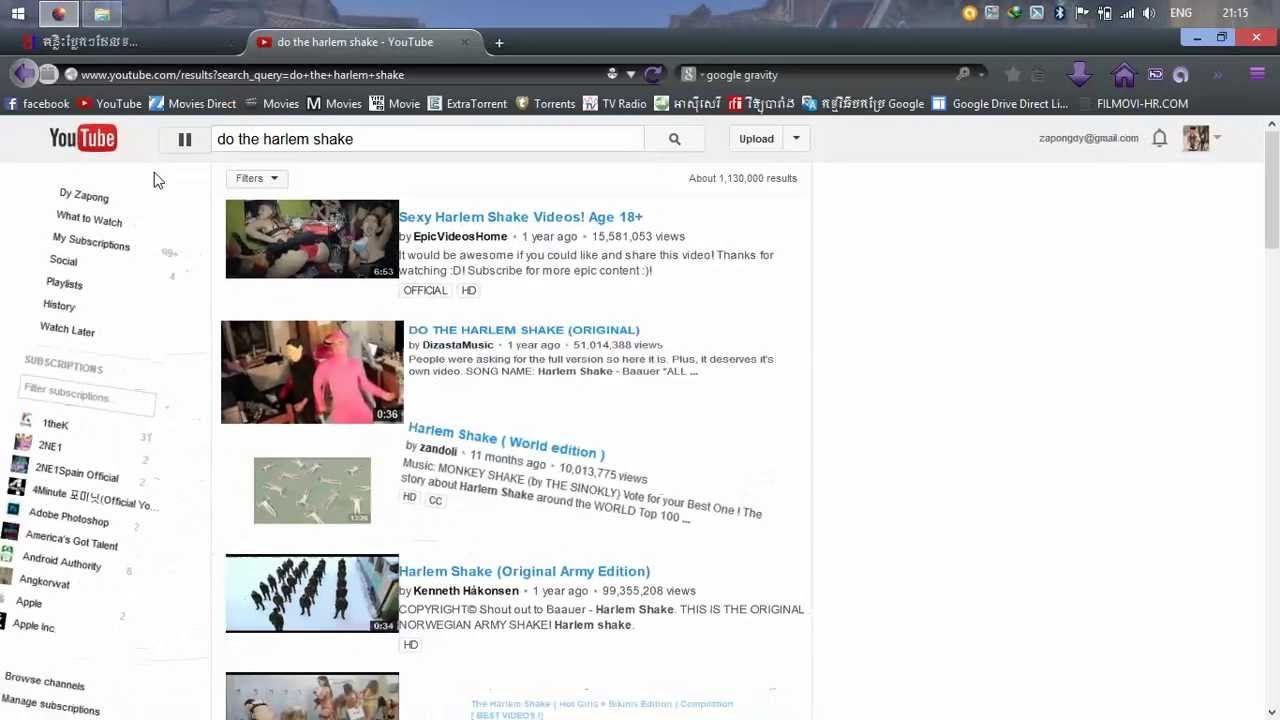Expand the Filters dropdown
This screenshot has height=720, width=1280.
pyautogui.click(x=257, y=178)
